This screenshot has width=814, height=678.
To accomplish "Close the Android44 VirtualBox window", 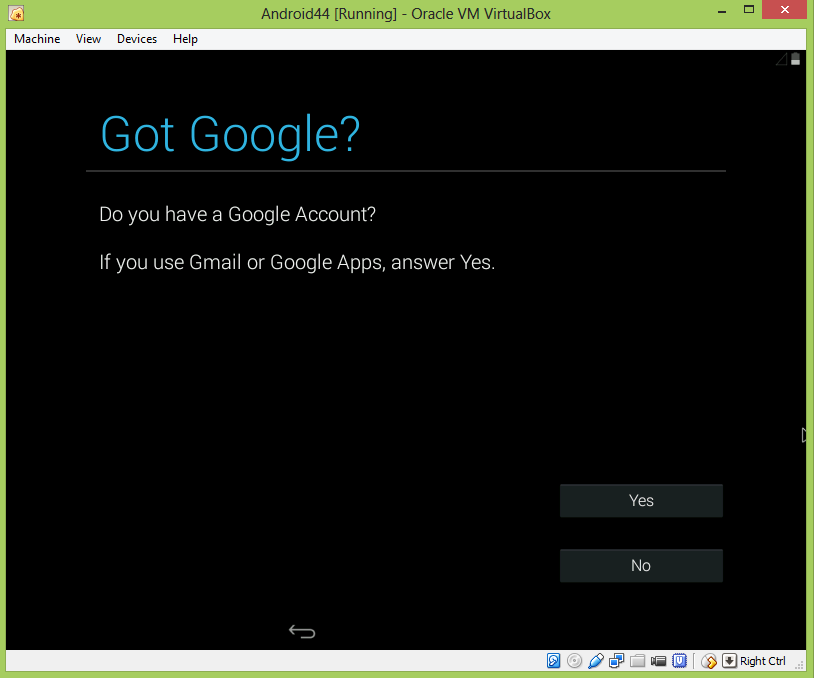I will [x=785, y=9].
